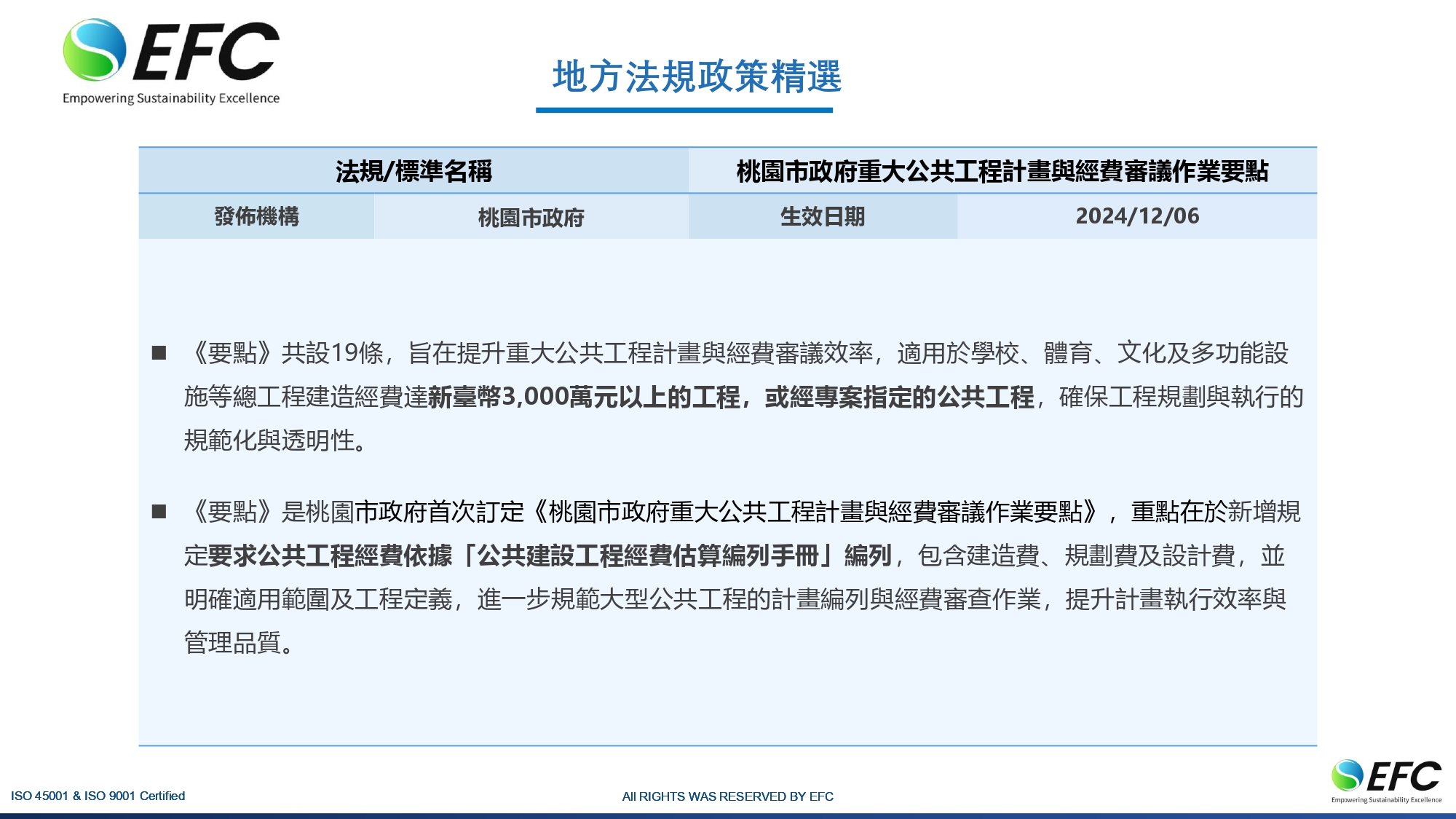Click ISO 45001 & ISO 9001 Certified footer
Viewport: 1456px width, 819px height.
pyautogui.click(x=98, y=796)
